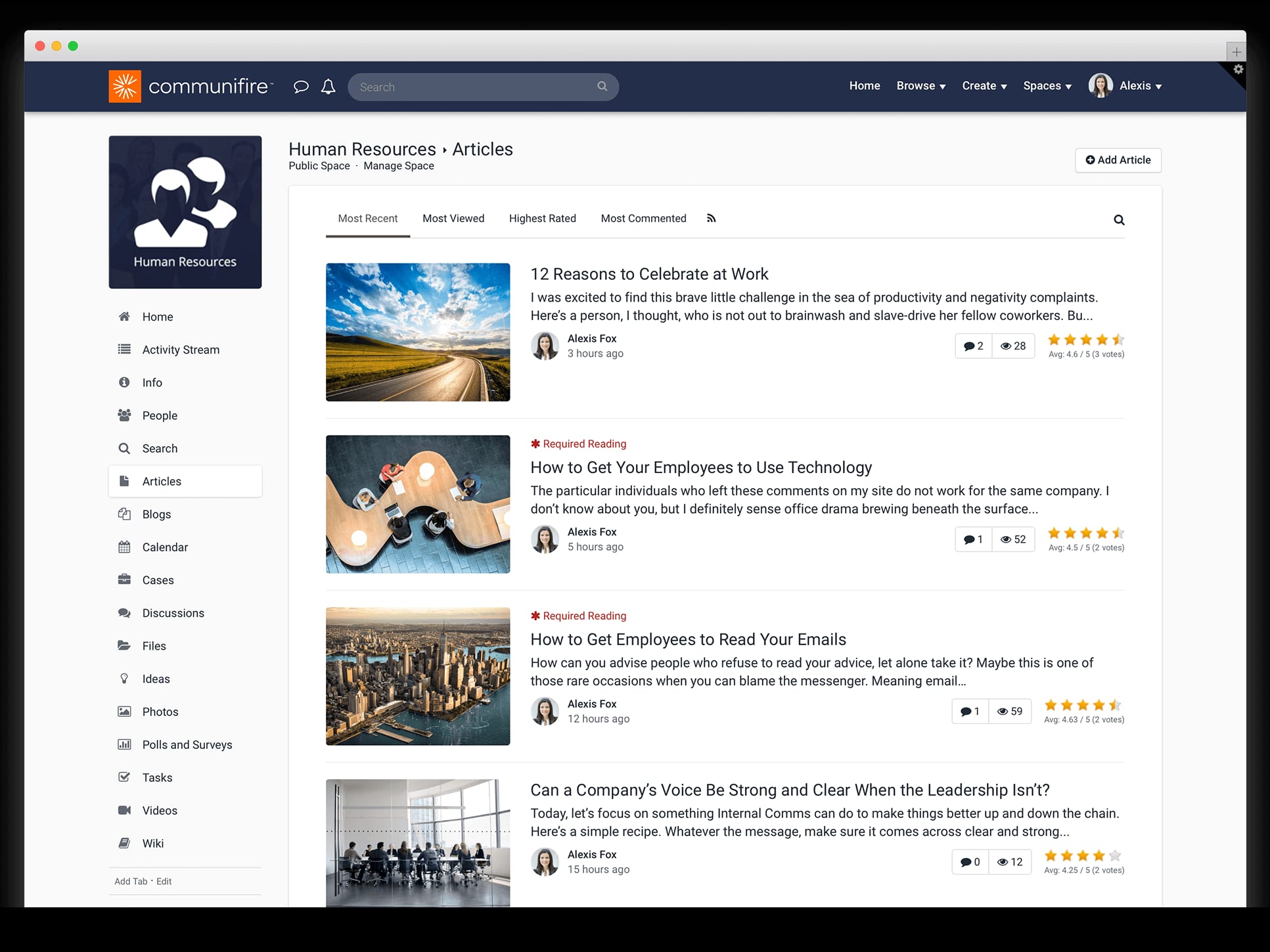
Task: Expand the Browse dropdown menu
Action: (x=920, y=85)
